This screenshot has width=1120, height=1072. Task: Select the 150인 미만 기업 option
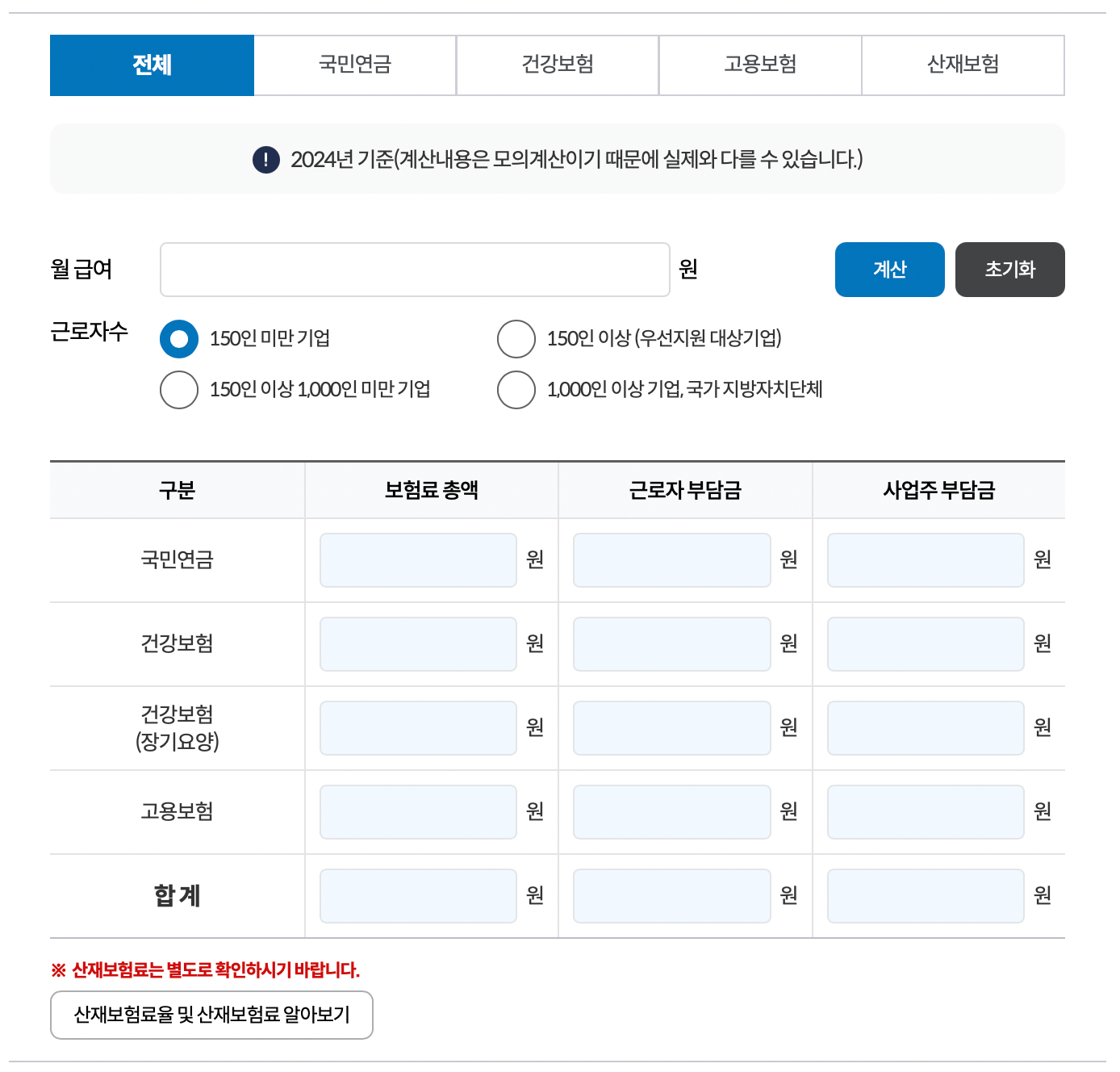(179, 339)
